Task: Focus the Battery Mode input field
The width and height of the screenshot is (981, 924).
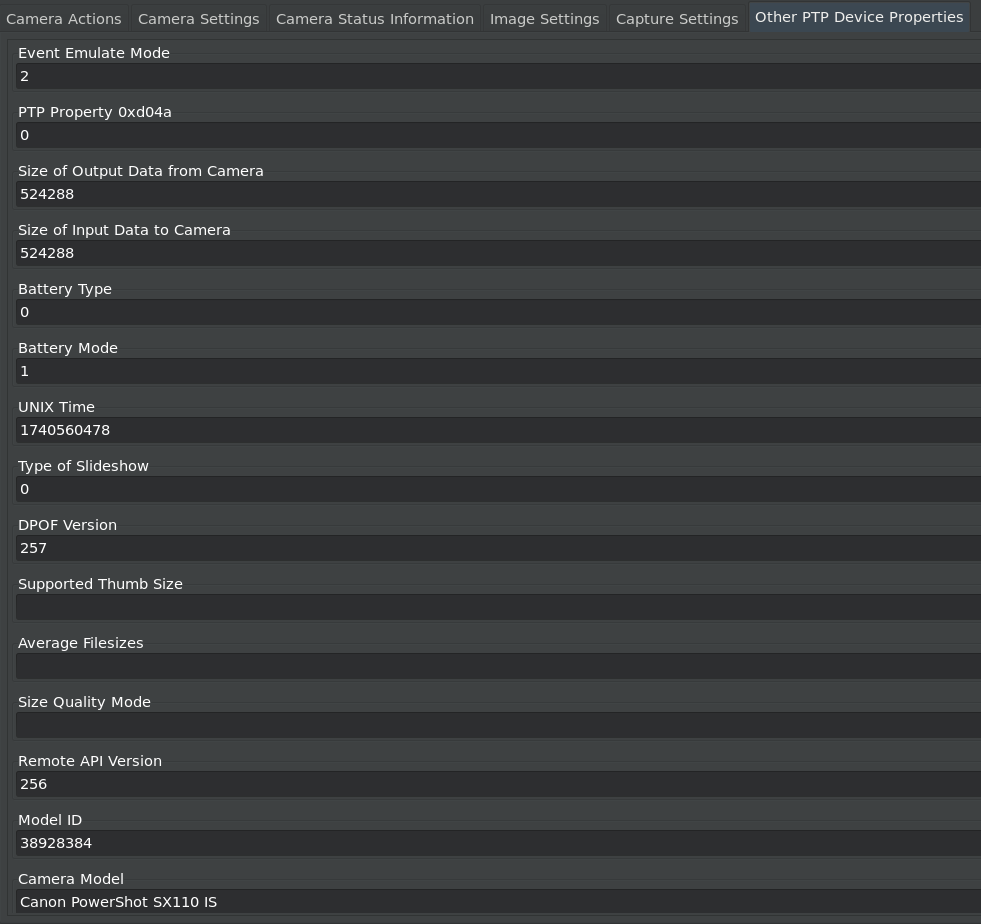Action: pos(498,371)
